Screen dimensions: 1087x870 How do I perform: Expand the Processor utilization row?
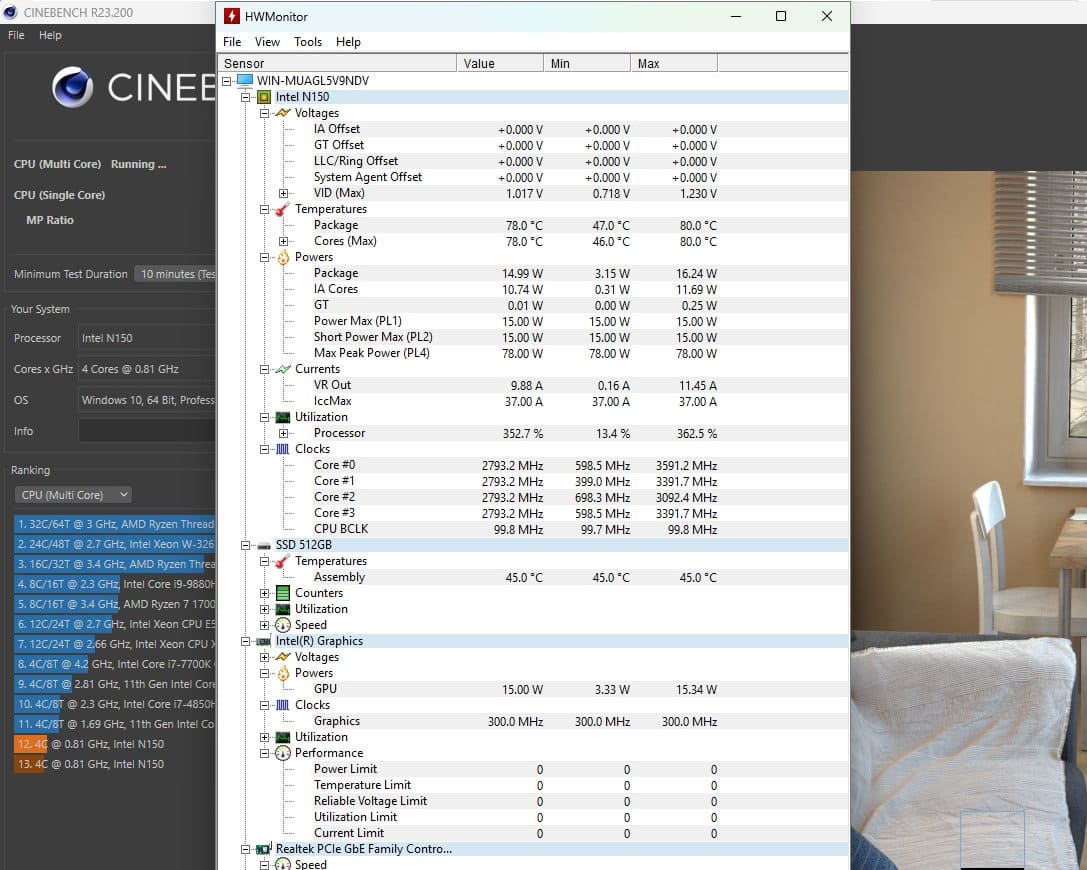tap(284, 433)
